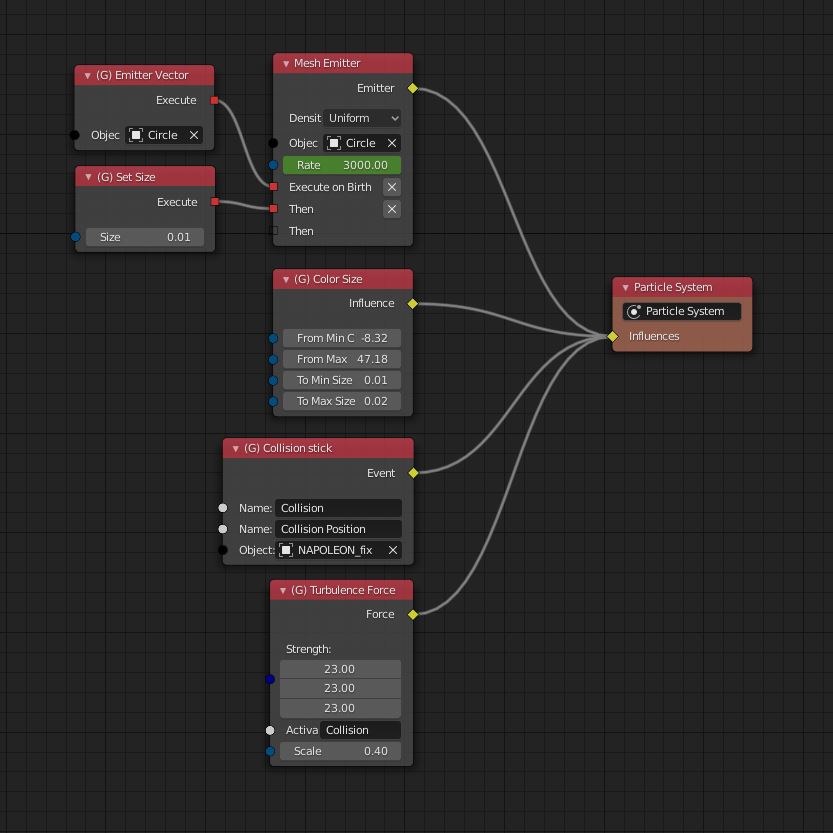
Task: Collapse the (G) Color Size node
Action: pyautogui.click(x=286, y=279)
